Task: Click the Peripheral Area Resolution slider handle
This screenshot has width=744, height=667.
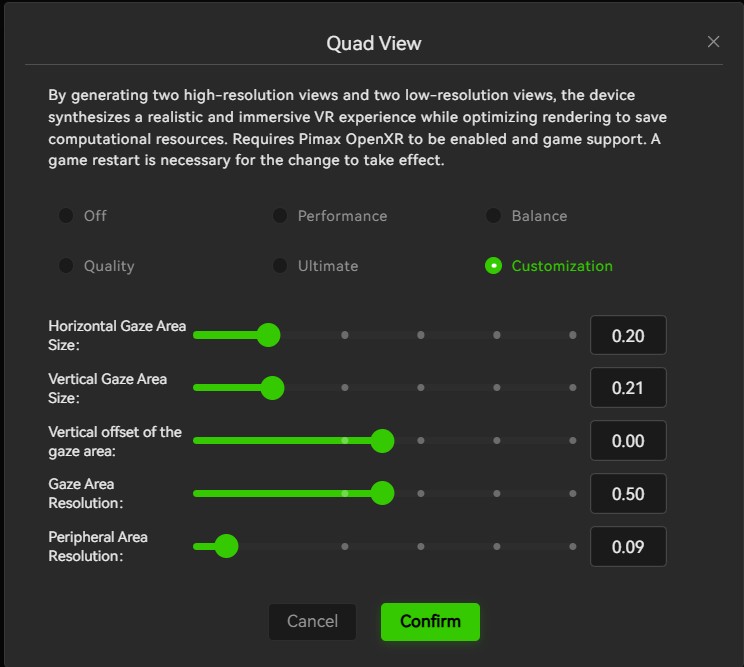Action: (x=226, y=547)
